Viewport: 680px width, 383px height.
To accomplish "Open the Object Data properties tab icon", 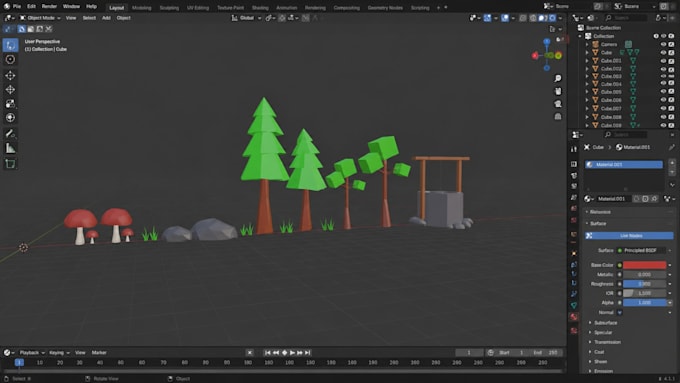I will pyautogui.click(x=574, y=306).
